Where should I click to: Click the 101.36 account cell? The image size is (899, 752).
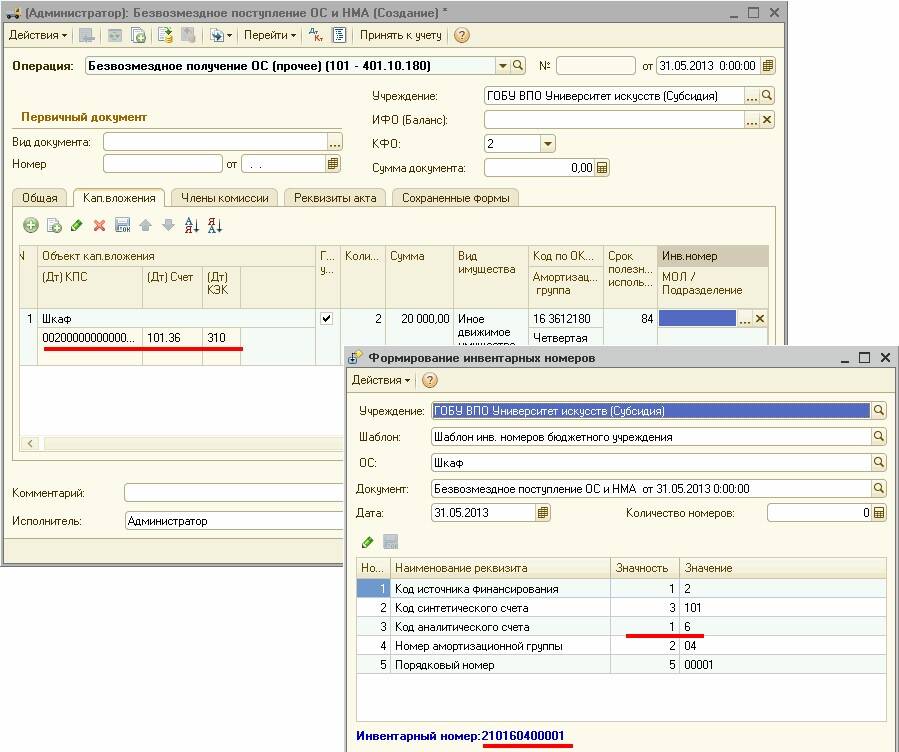pyautogui.click(x=172, y=338)
